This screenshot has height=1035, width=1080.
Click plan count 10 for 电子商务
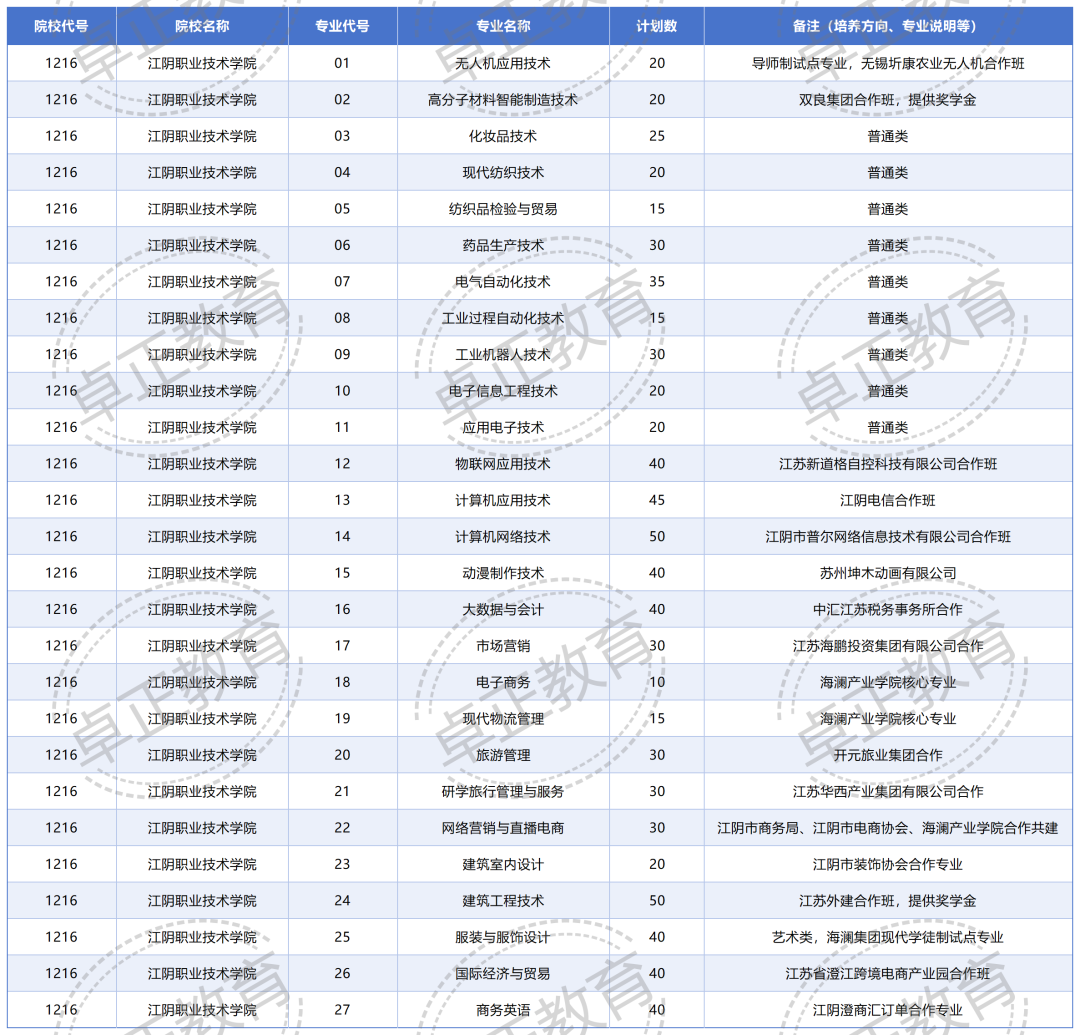click(657, 682)
